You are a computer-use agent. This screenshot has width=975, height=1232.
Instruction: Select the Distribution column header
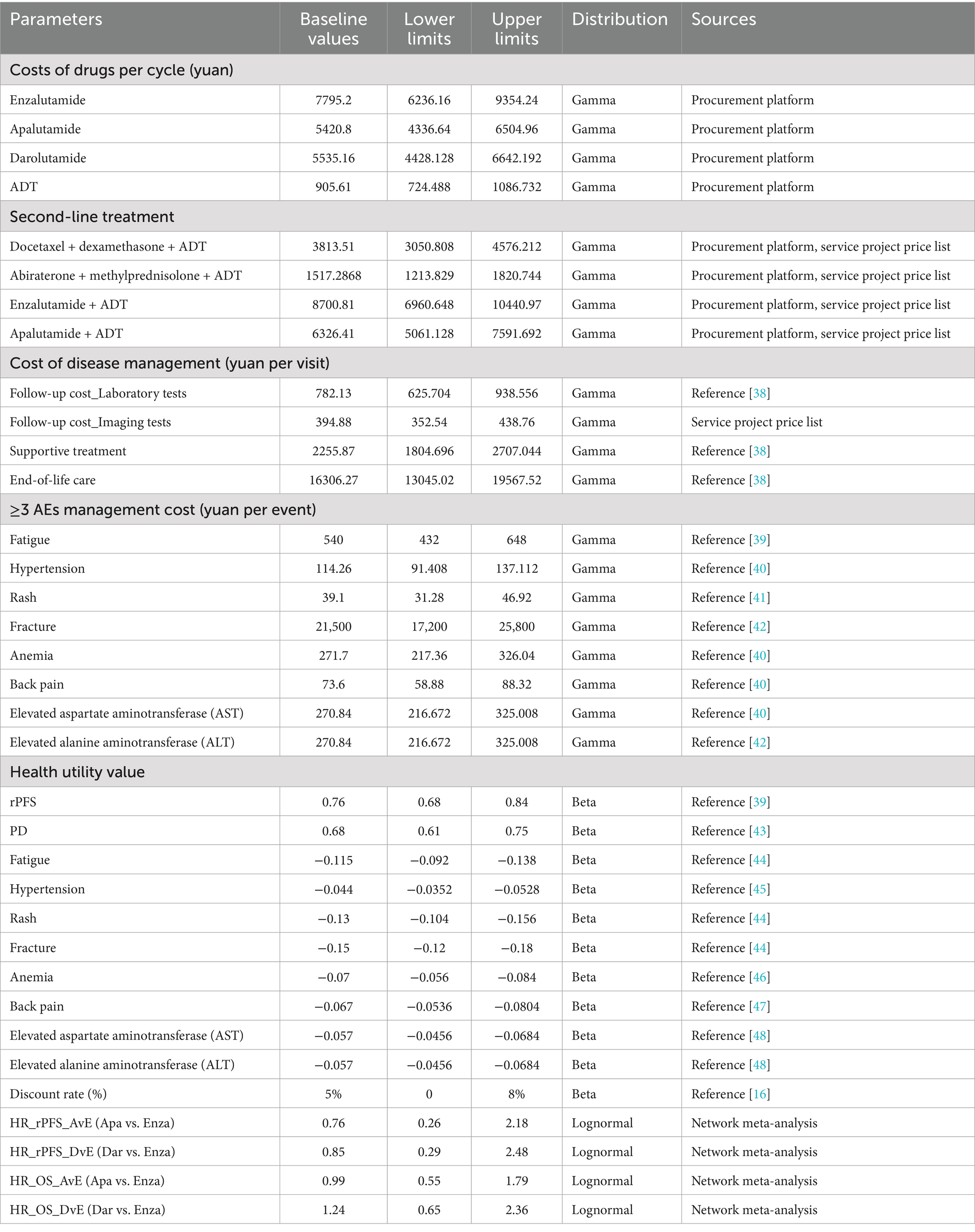tap(619, 19)
